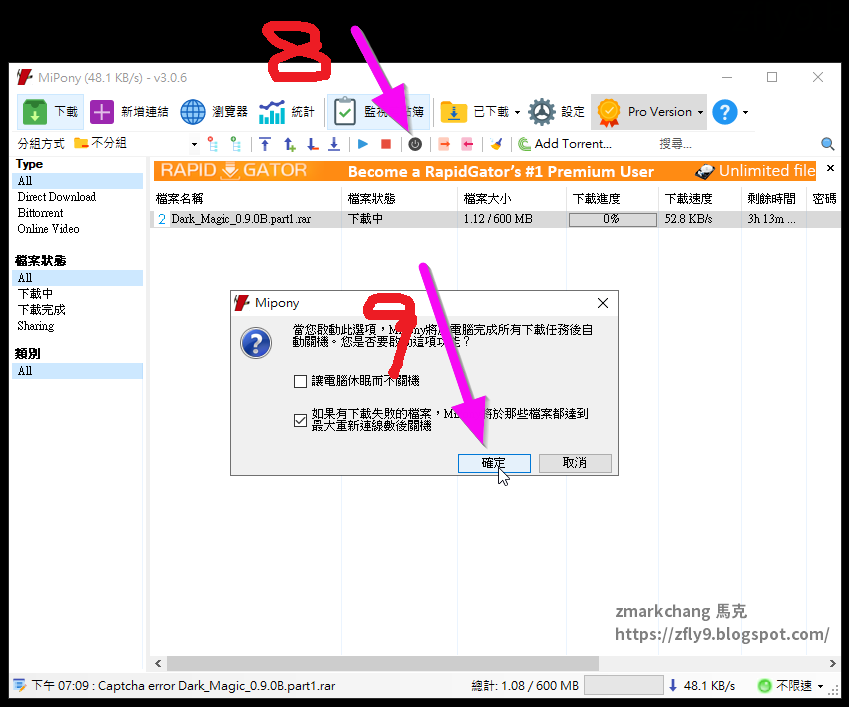Click the 48.1 KB/s speed indicator
The image size is (849, 707).
pyautogui.click(x=702, y=686)
